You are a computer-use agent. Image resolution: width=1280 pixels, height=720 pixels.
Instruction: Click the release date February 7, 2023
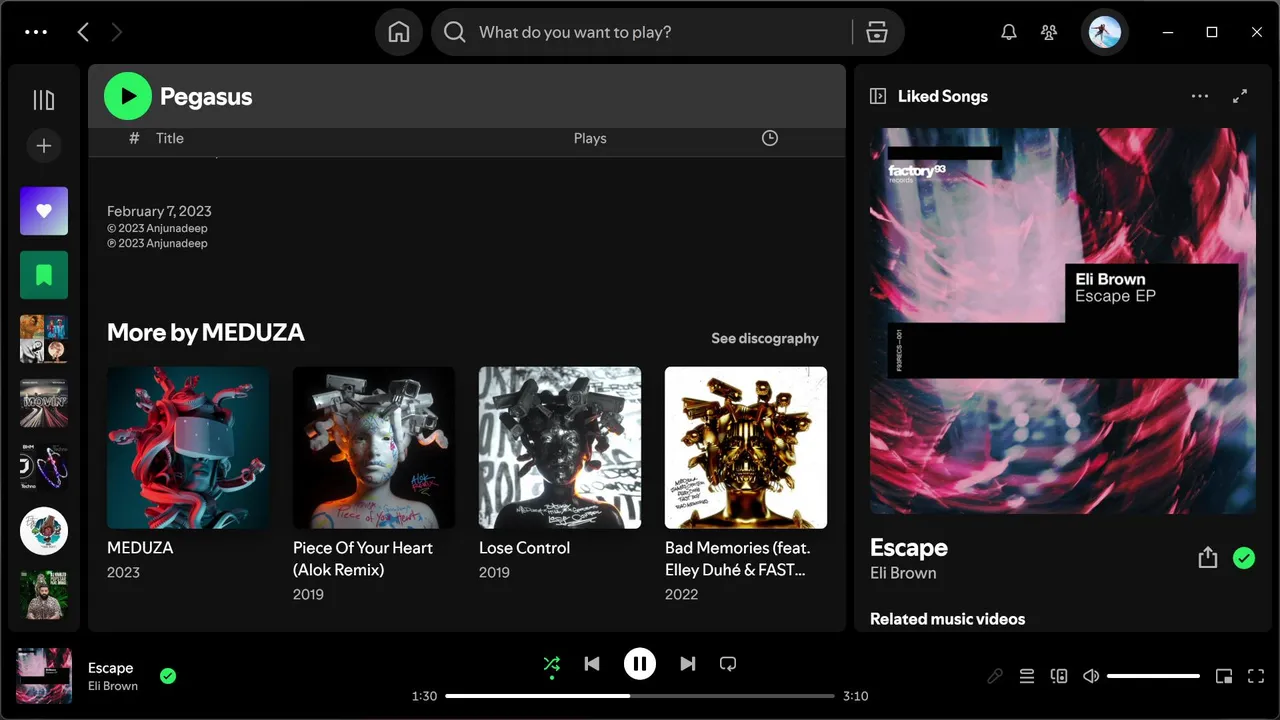coord(159,211)
